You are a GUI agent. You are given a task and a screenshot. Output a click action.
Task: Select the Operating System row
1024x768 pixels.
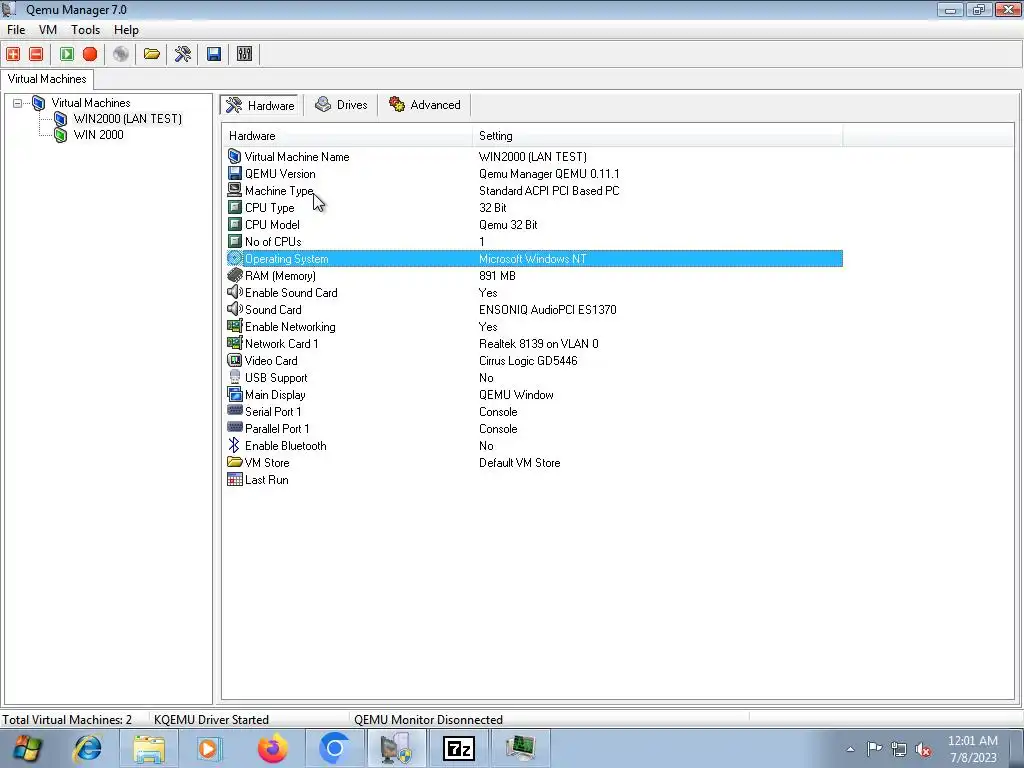(534, 259)
